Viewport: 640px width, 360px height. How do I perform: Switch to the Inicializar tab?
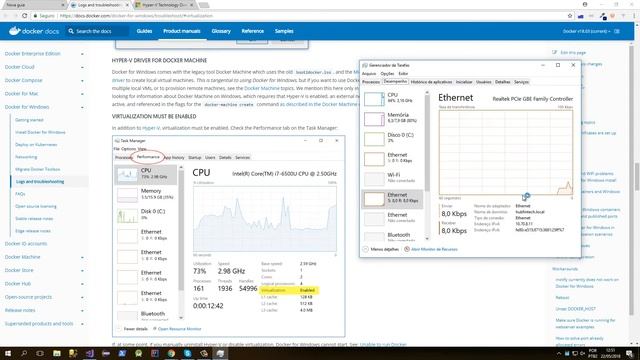(x=464, y=82)
